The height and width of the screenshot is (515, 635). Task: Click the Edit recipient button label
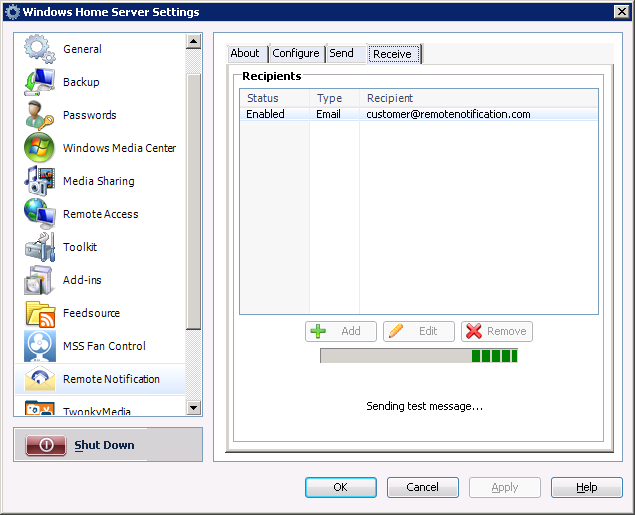(x=428, y=331)
